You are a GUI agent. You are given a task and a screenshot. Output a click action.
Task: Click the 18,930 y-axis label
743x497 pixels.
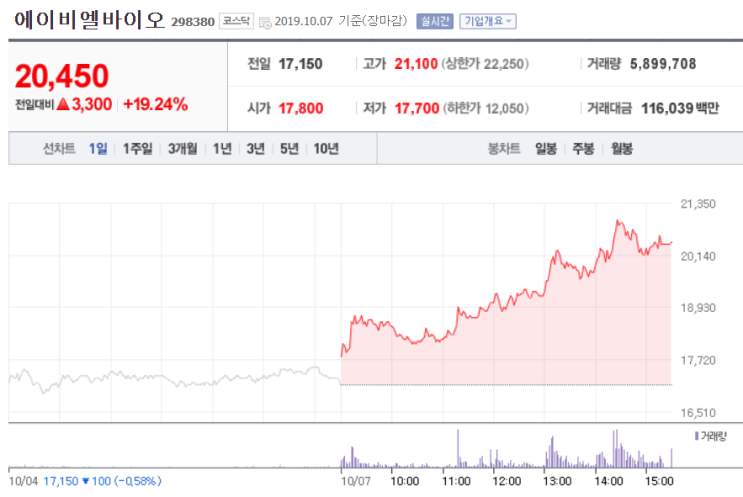click(698, 308)
